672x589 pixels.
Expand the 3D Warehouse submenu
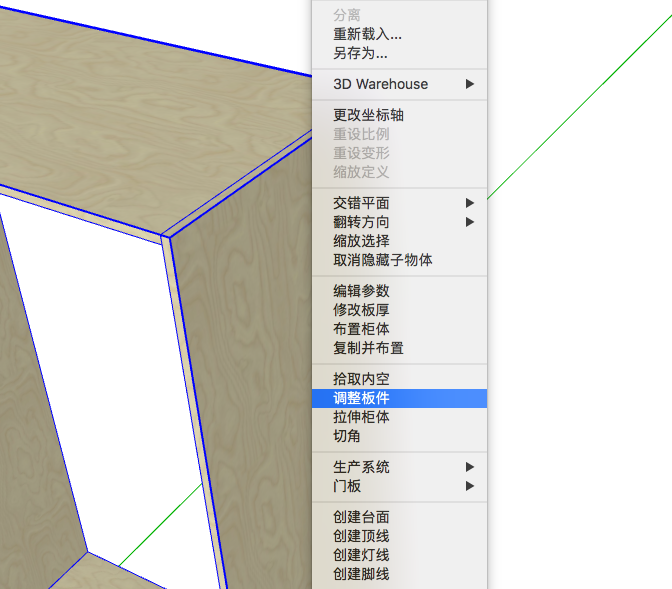click(x=380, y=84)
